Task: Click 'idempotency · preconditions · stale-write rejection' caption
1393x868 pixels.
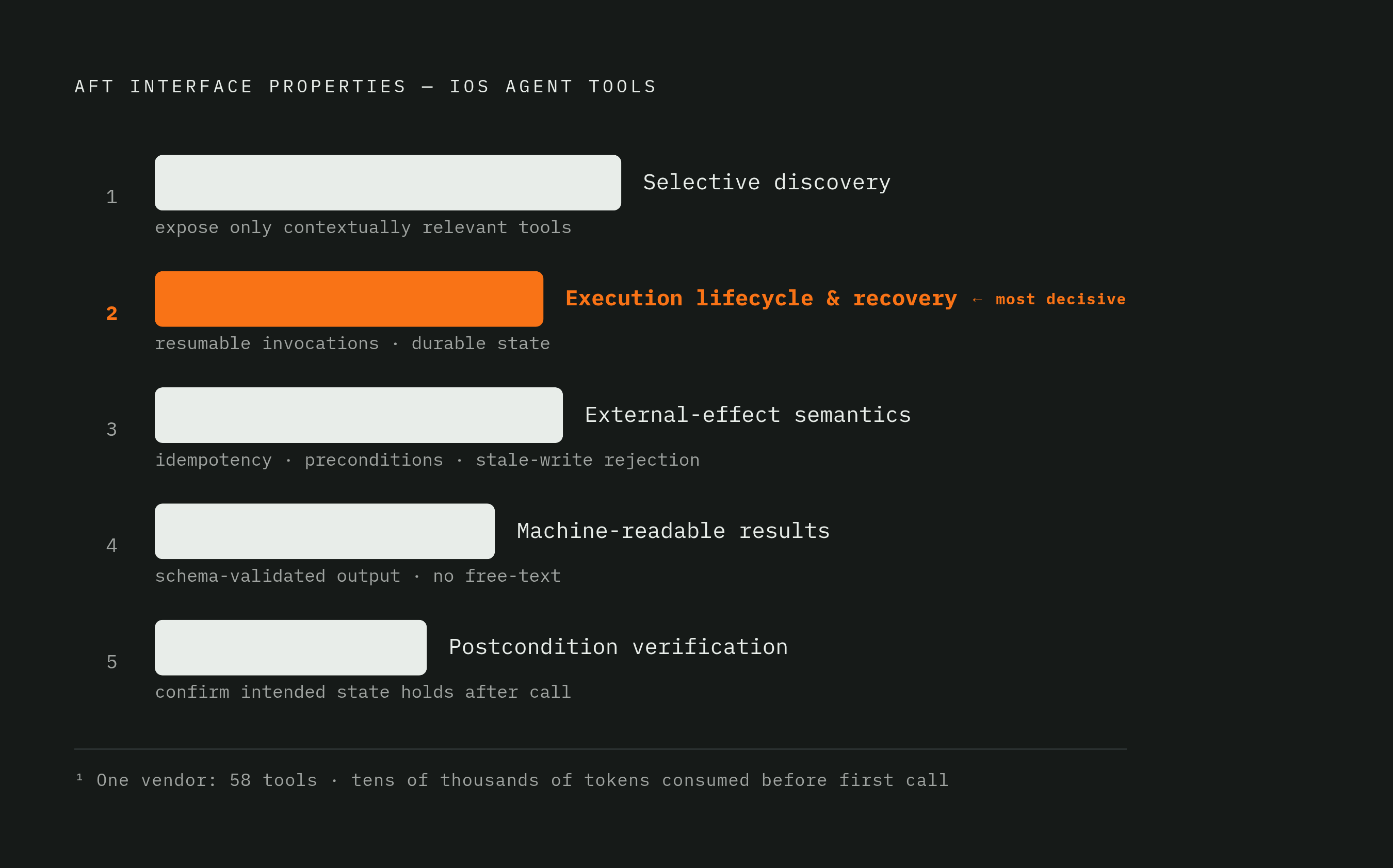Action: (x=427, y=460)
